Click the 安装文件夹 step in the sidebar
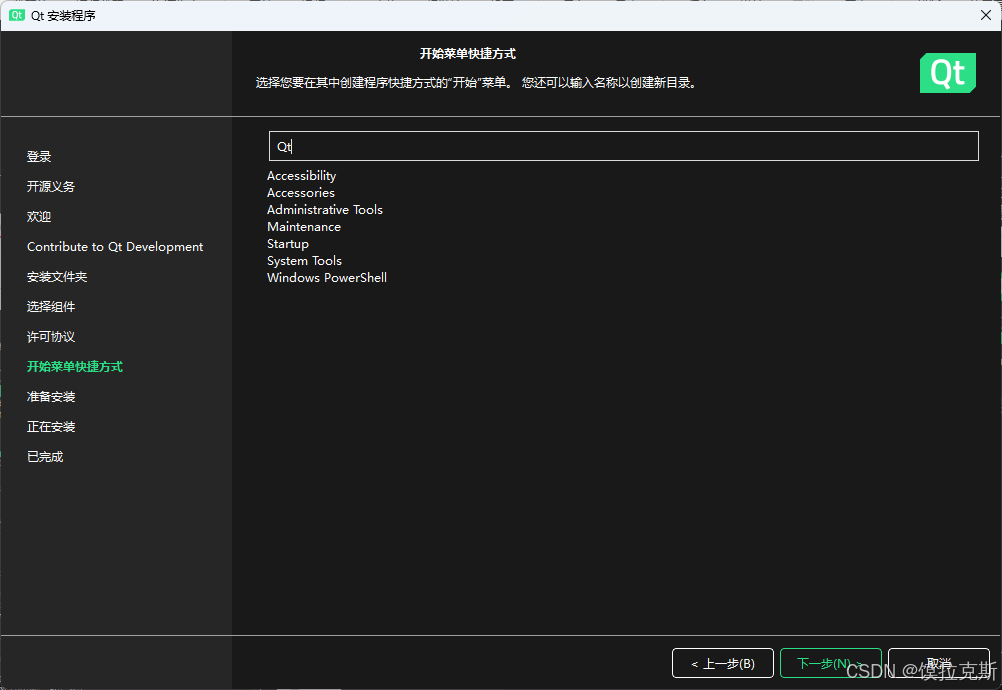1002x690 pixels. (57, 277)
